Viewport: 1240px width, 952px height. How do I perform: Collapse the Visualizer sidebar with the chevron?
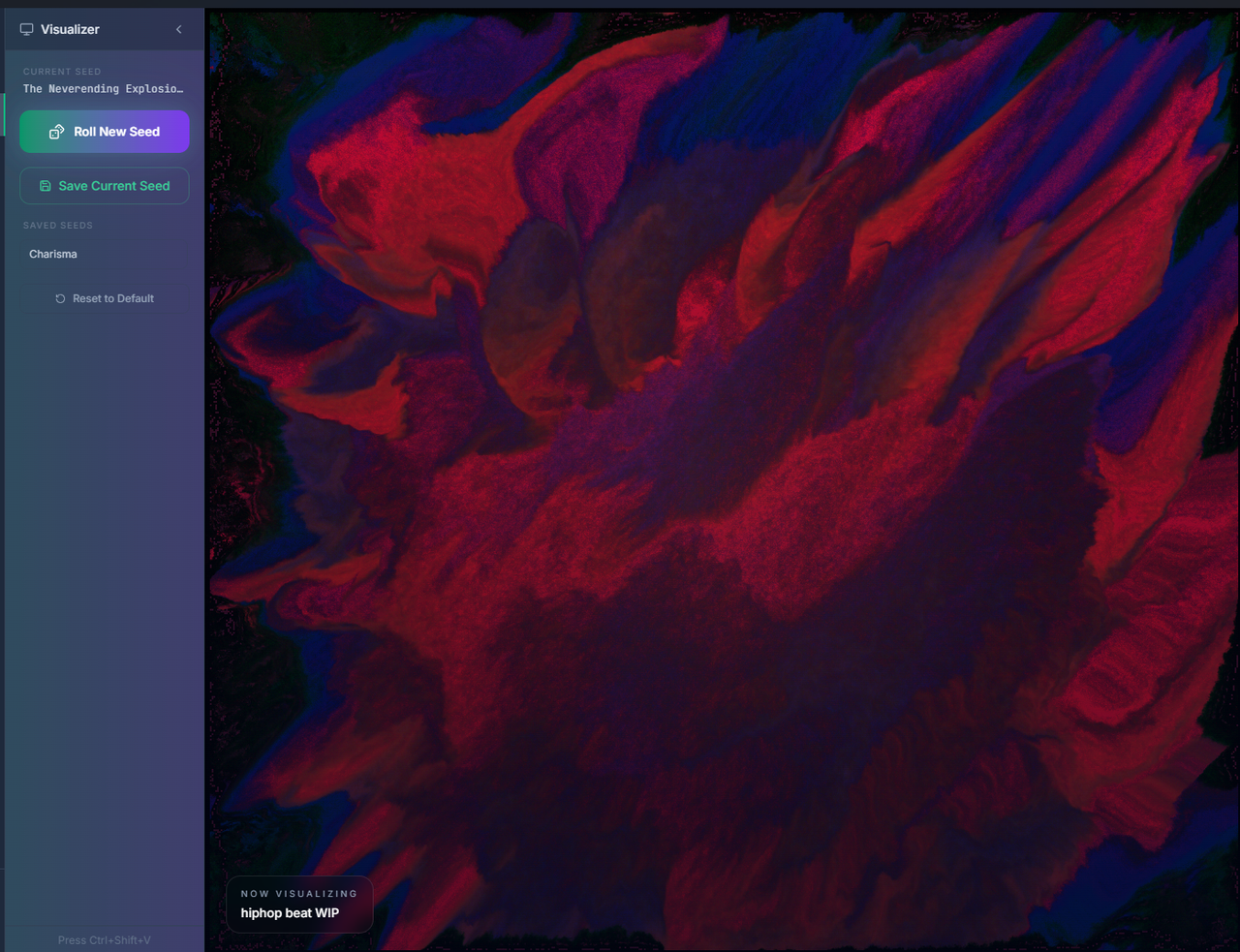[178, 29]
